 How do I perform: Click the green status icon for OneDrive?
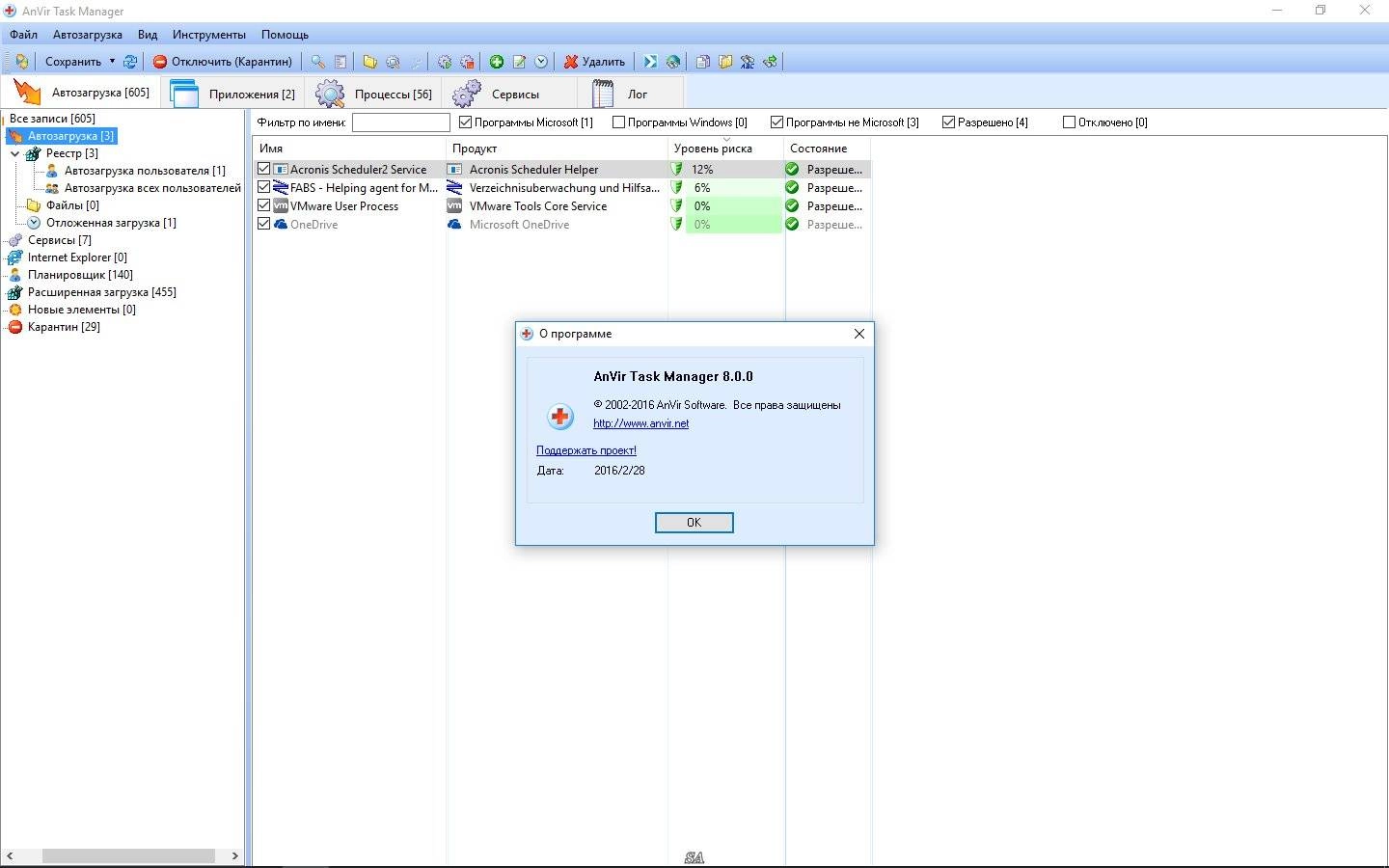coord(792,225)
